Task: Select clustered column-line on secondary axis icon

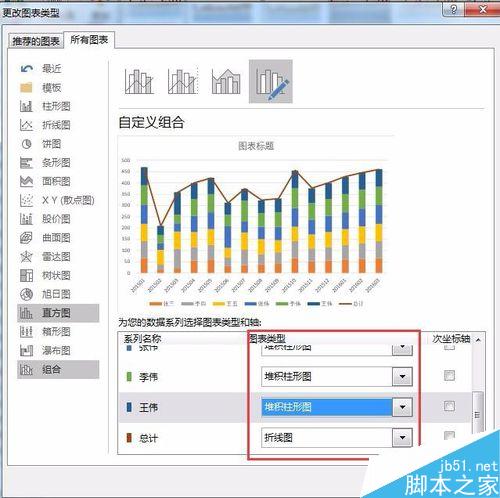Action: 183,81
